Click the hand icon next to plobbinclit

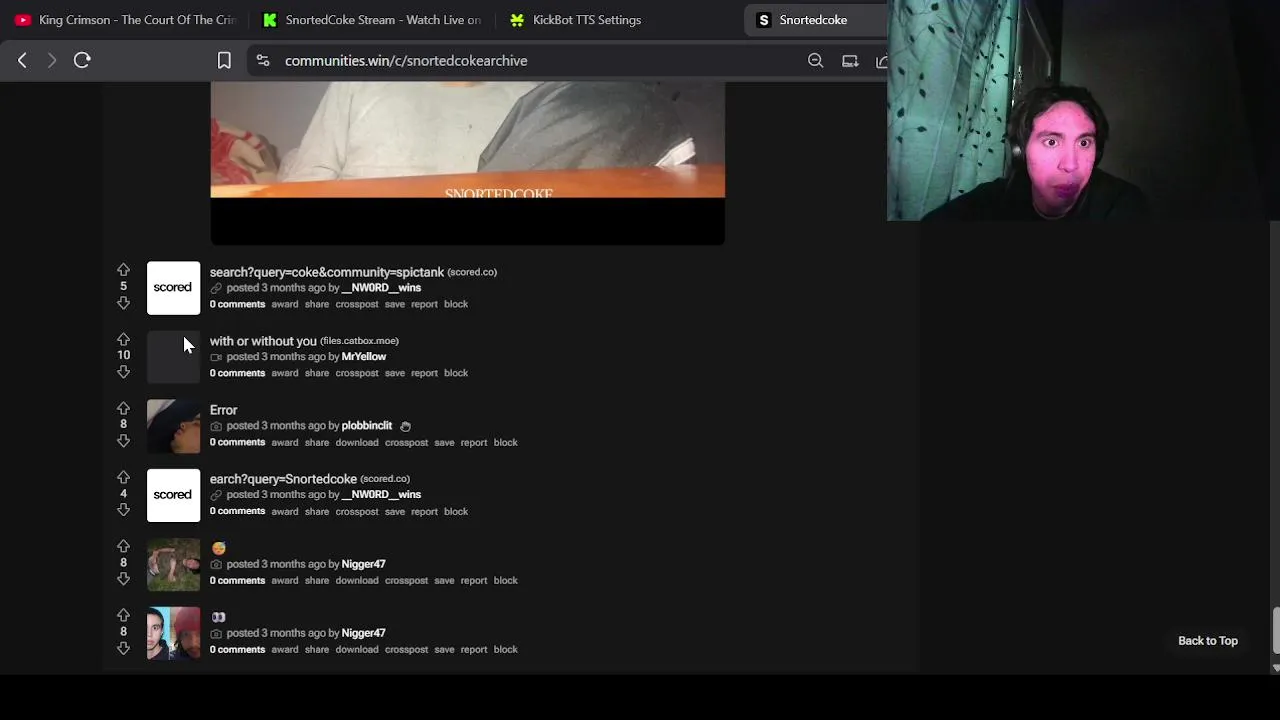(405, 426)
